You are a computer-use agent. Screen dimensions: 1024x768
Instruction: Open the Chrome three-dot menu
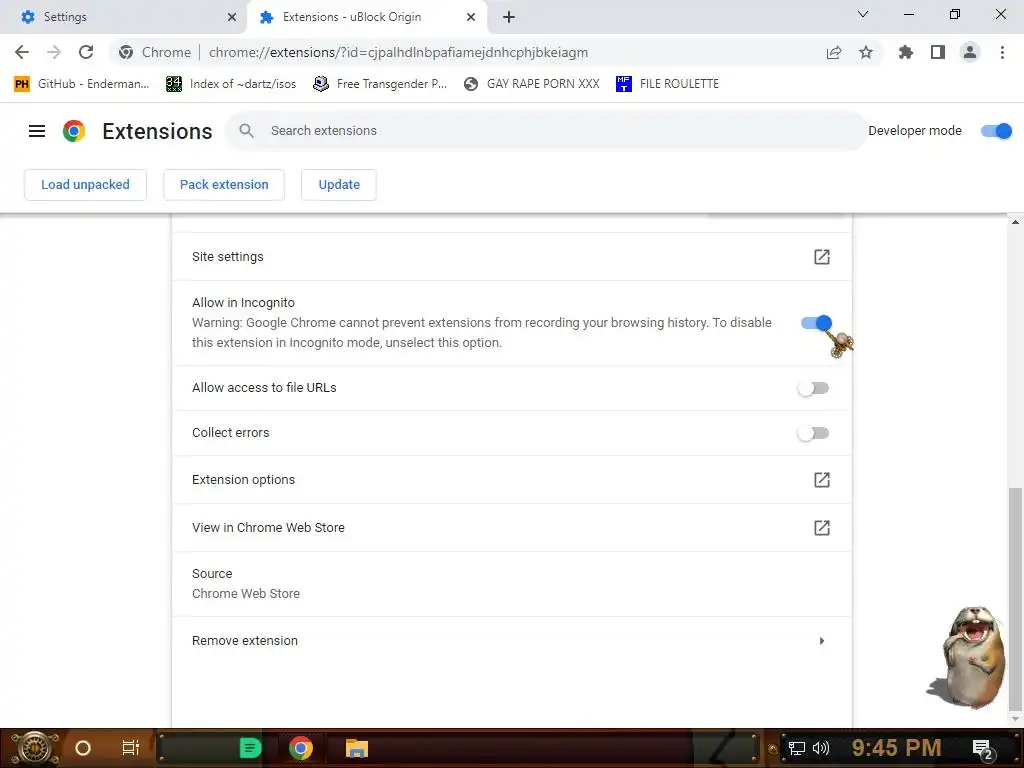point(1002,52)
